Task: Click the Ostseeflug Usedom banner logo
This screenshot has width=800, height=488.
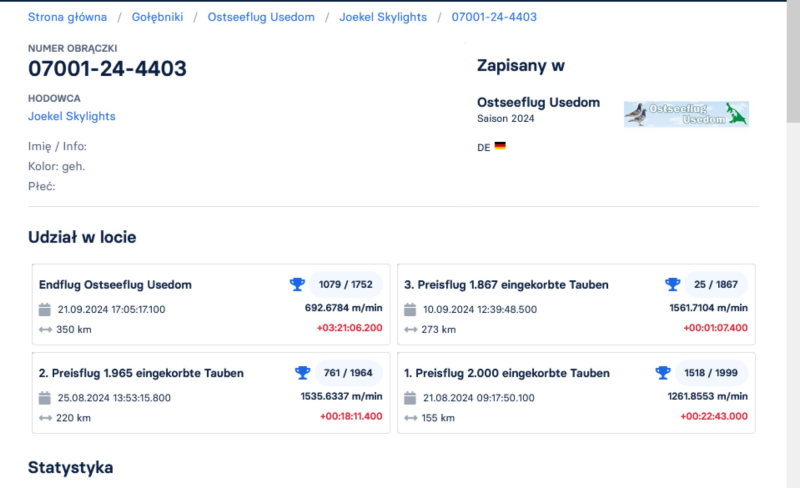Action: point(686,114)
